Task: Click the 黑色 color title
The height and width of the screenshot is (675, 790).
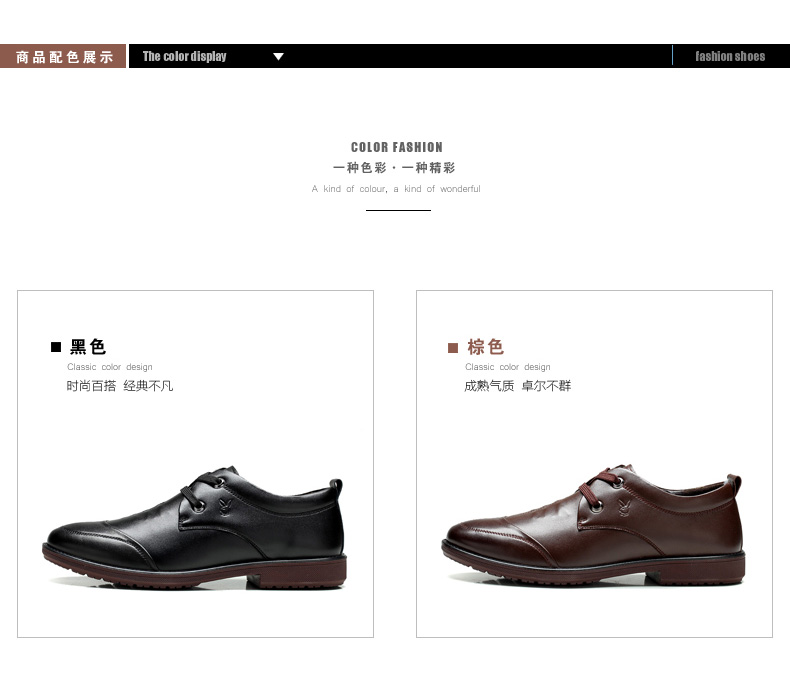Action: (x=88, y=347)
